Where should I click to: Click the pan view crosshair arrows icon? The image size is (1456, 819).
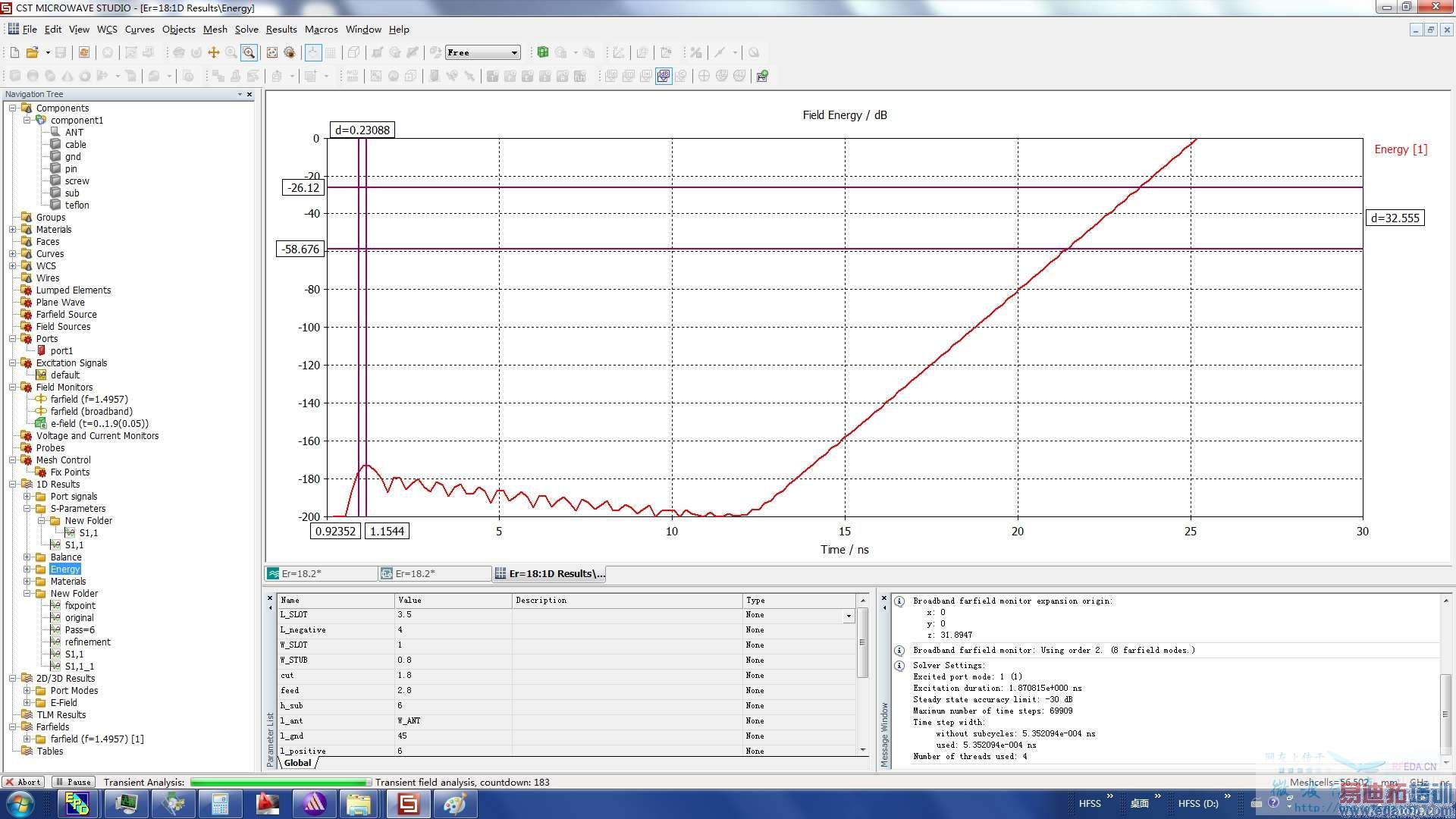click(x=214, y=52)
